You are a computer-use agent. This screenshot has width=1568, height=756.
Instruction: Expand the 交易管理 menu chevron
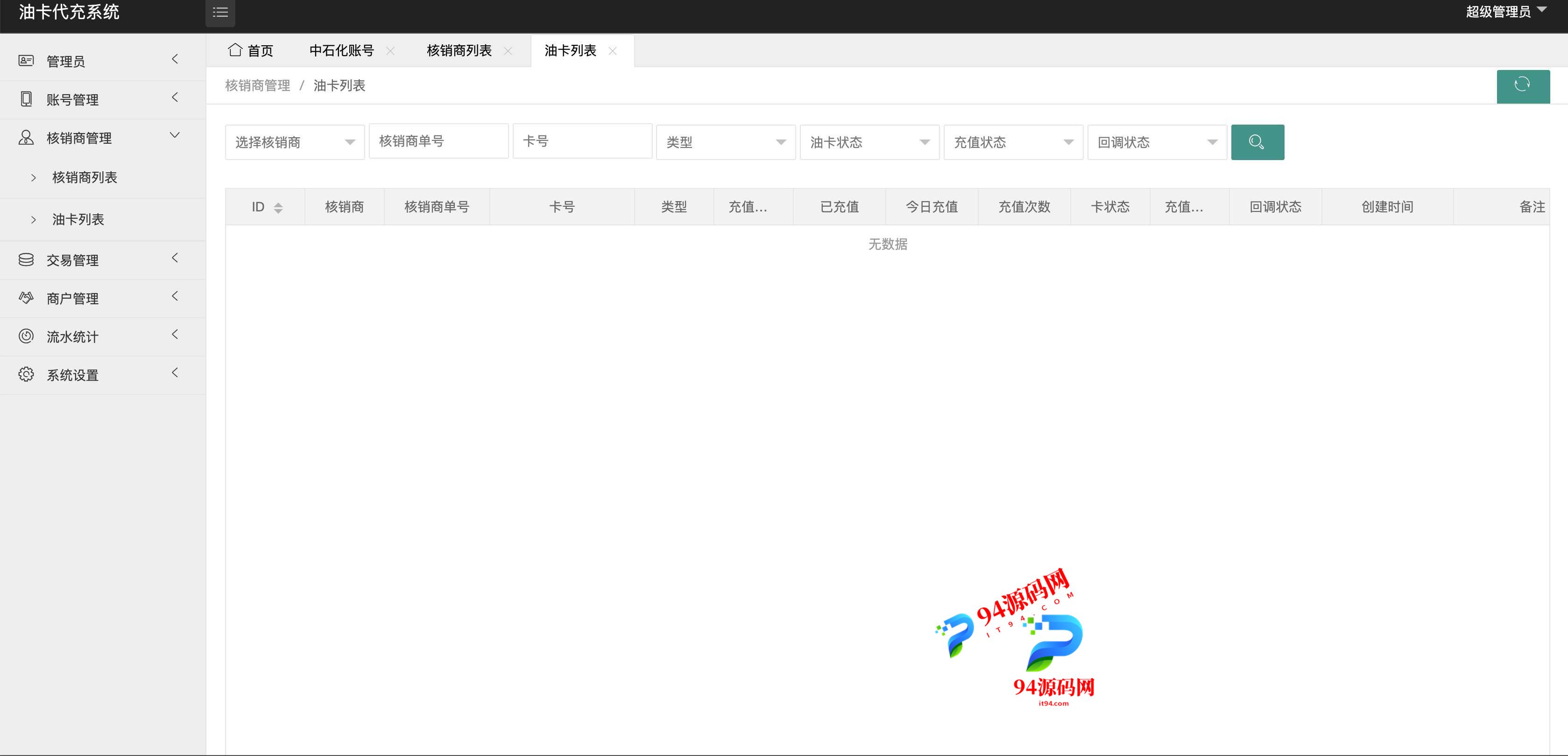point(175,258)
